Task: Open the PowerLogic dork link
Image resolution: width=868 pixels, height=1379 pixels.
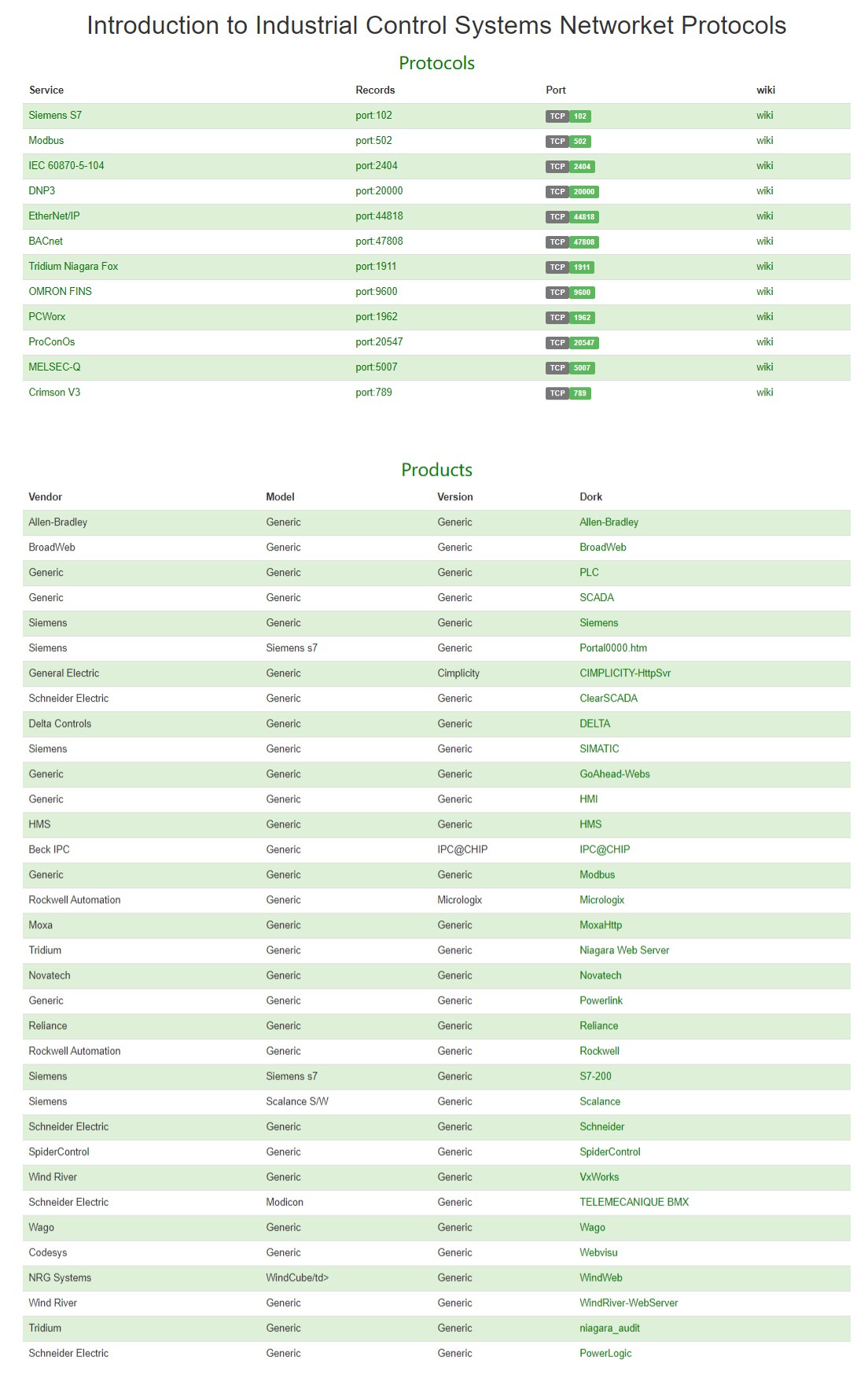Action: [x=605, y=1353]
